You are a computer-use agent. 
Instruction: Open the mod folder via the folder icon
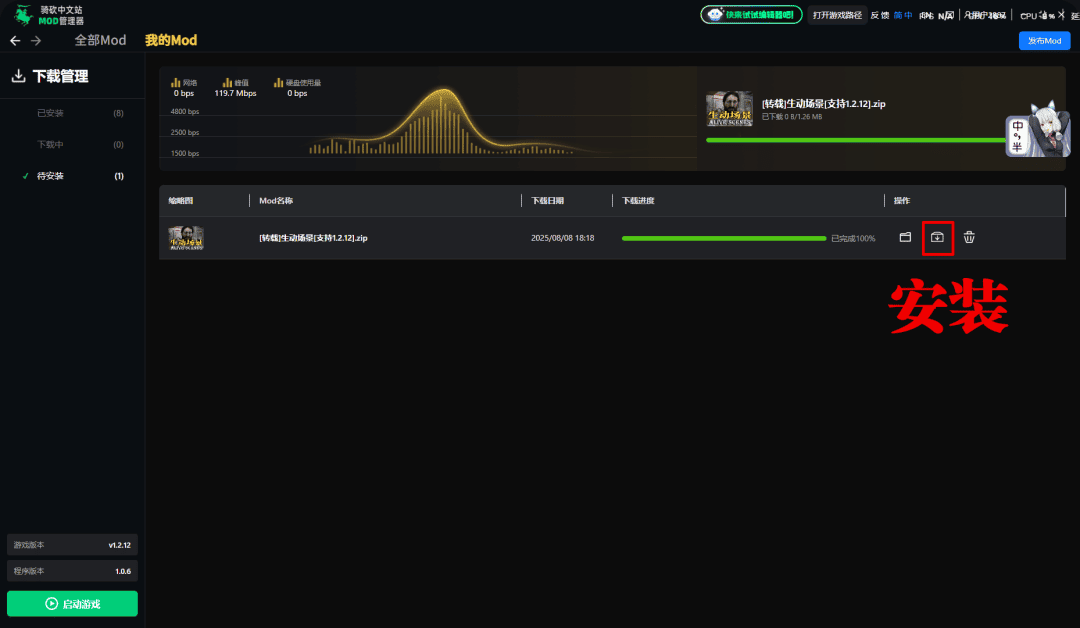point(905,238)
